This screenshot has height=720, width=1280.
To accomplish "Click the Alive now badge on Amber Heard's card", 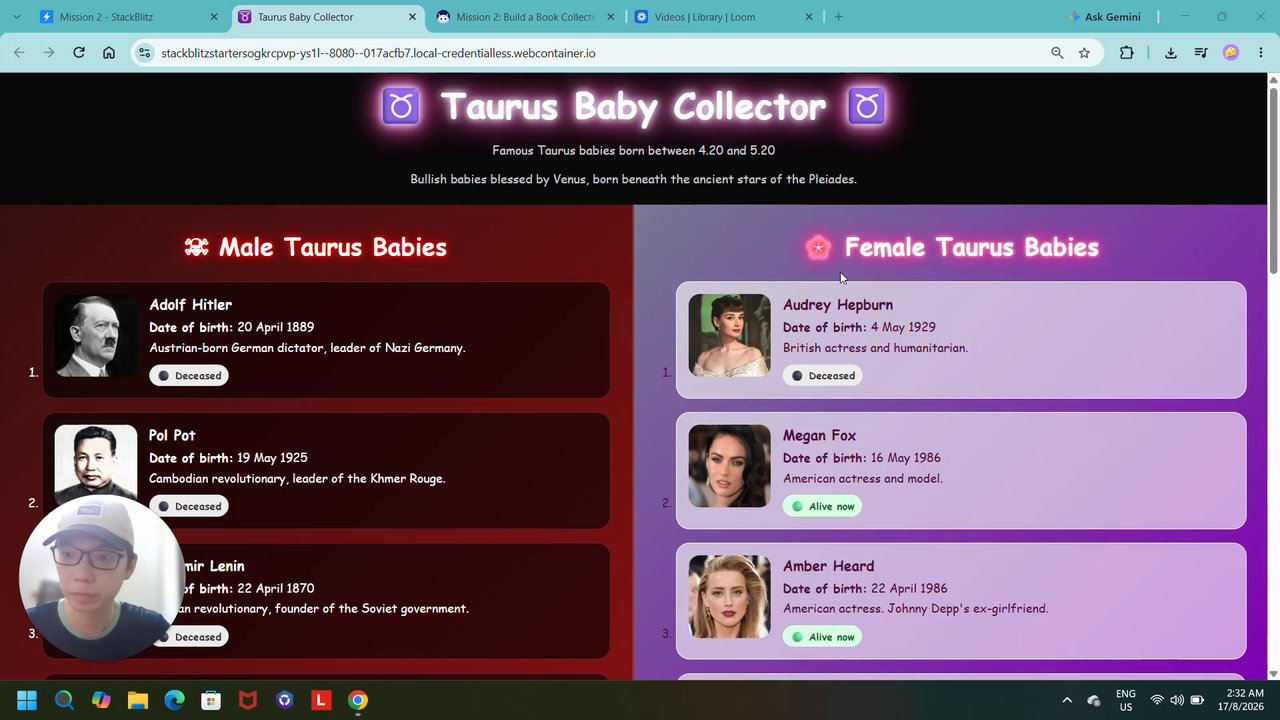I will coord(823,637).
